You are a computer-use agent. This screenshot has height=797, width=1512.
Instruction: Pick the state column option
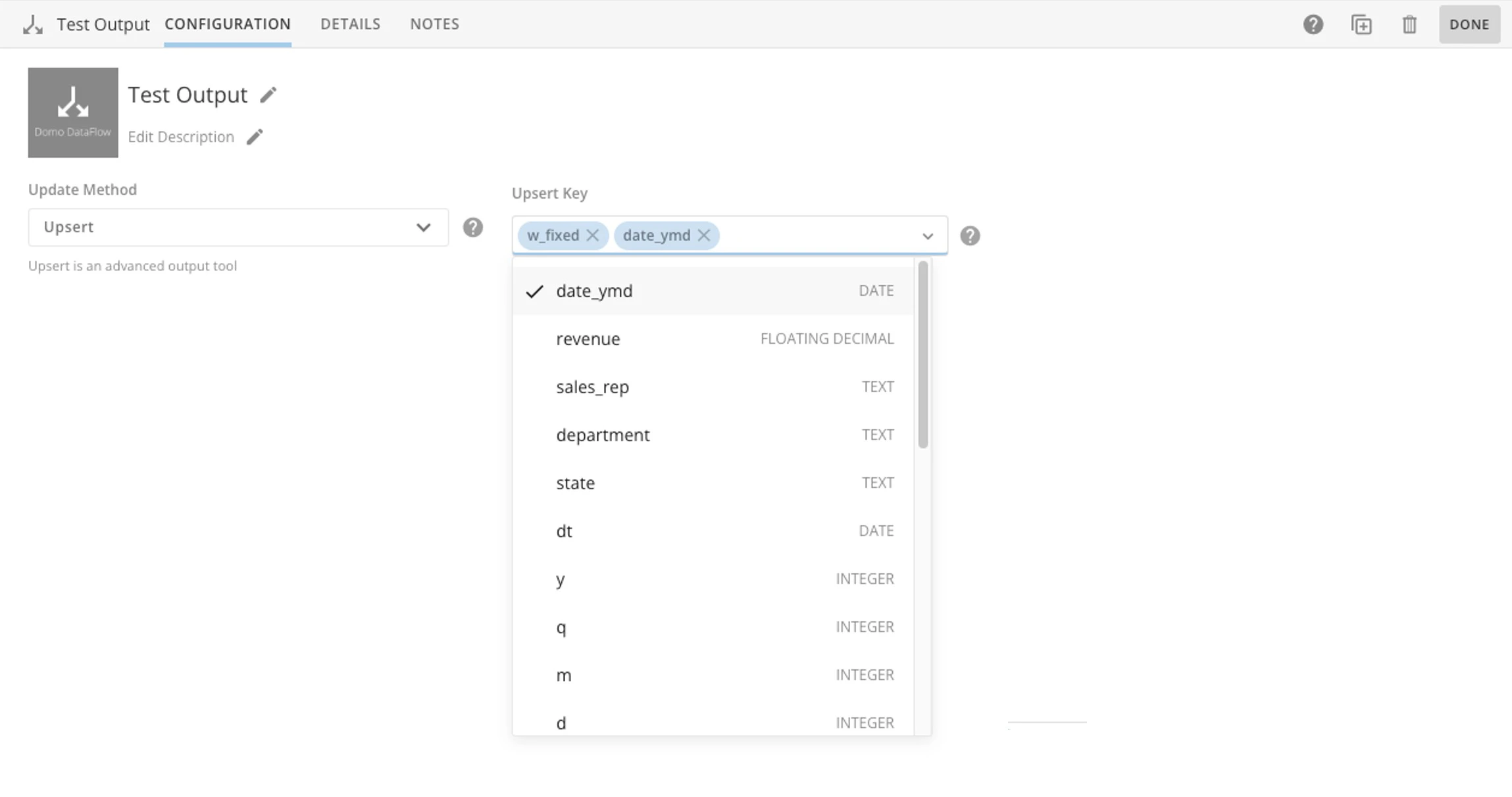click(x=713, y=483)
